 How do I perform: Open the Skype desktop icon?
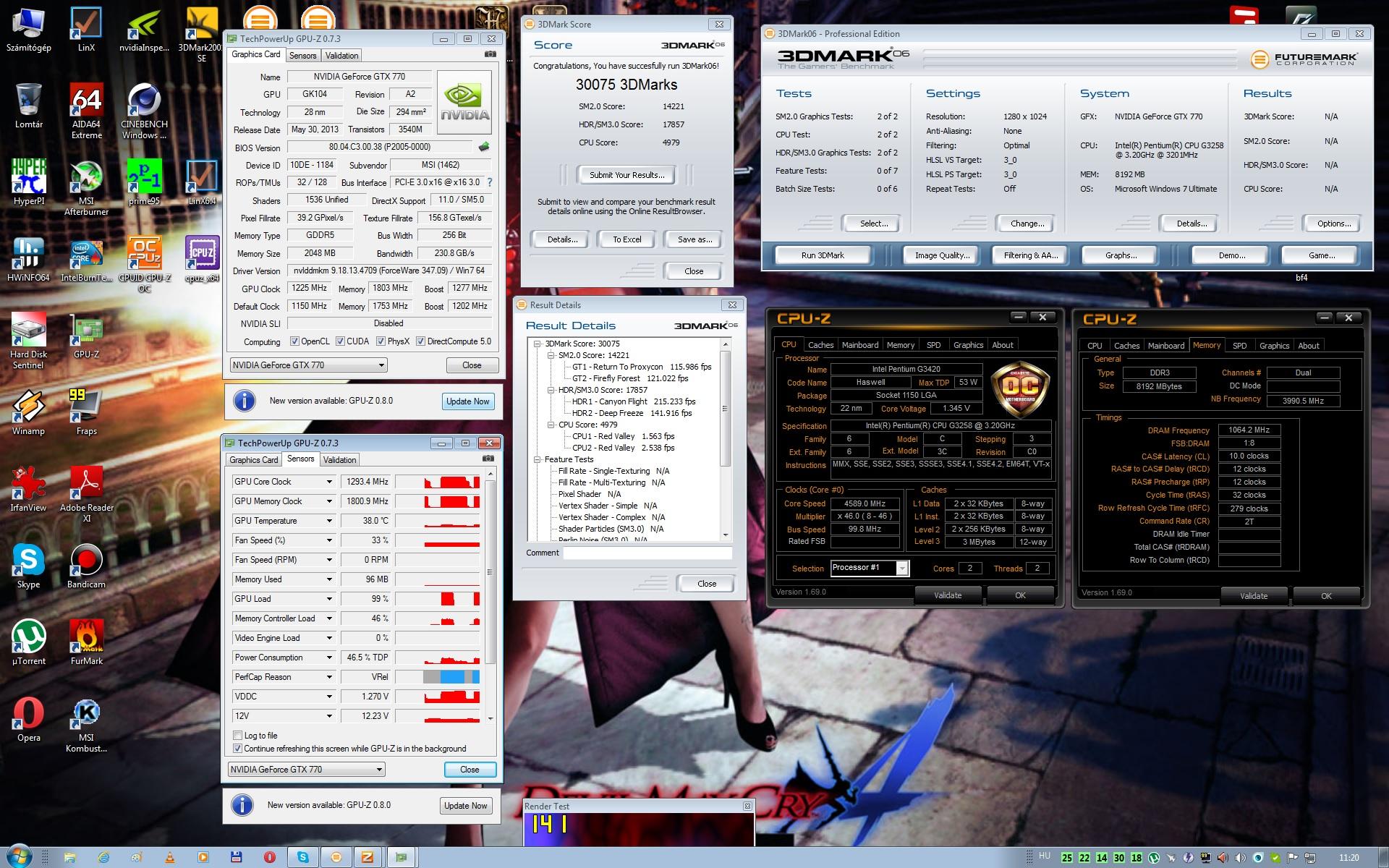(28, 566)
